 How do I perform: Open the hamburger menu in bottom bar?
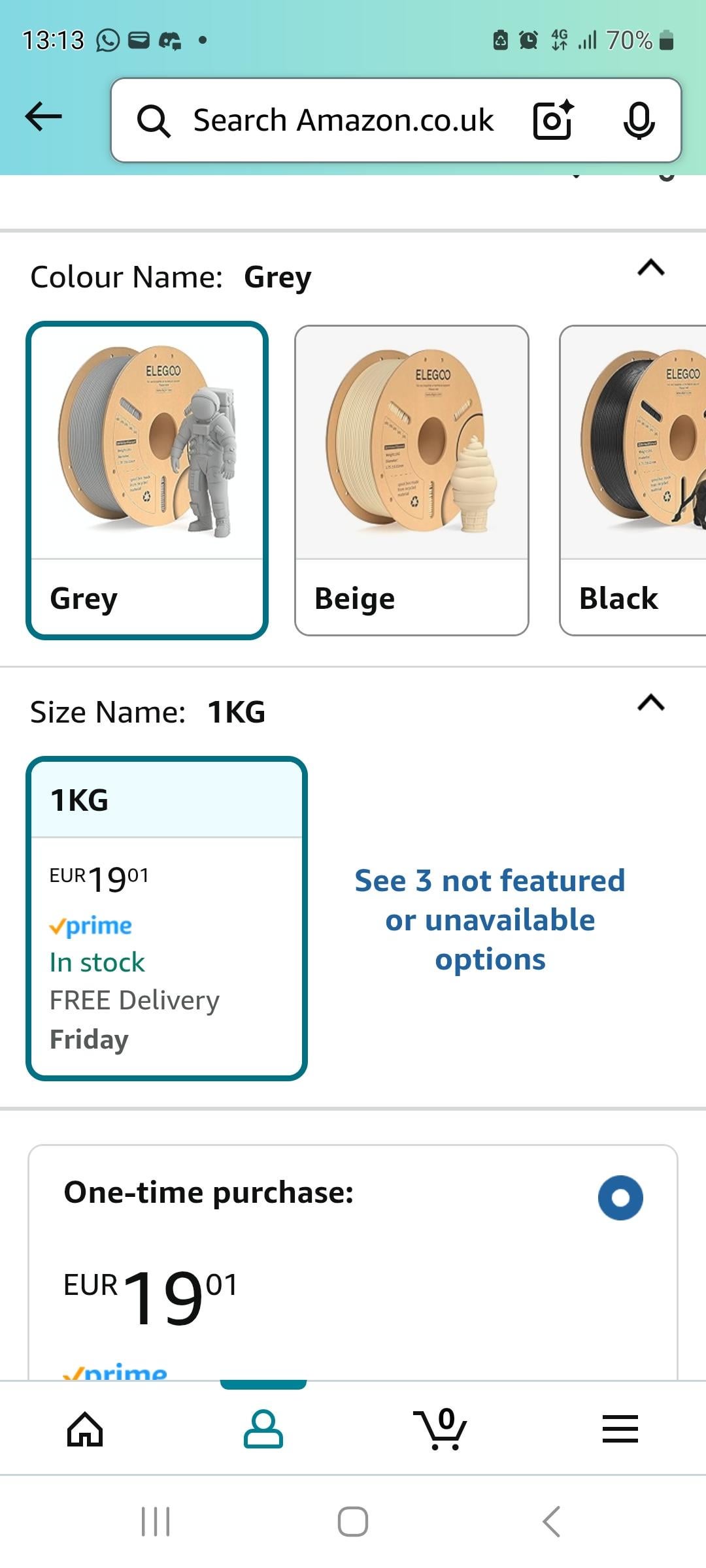[x=620, y=1429]
